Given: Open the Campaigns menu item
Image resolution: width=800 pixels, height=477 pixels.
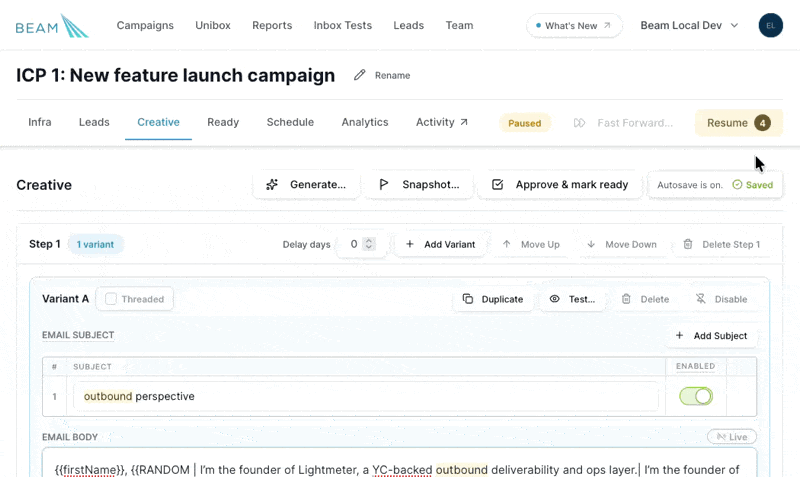Looking at the screenshot, I should point(145,26).
